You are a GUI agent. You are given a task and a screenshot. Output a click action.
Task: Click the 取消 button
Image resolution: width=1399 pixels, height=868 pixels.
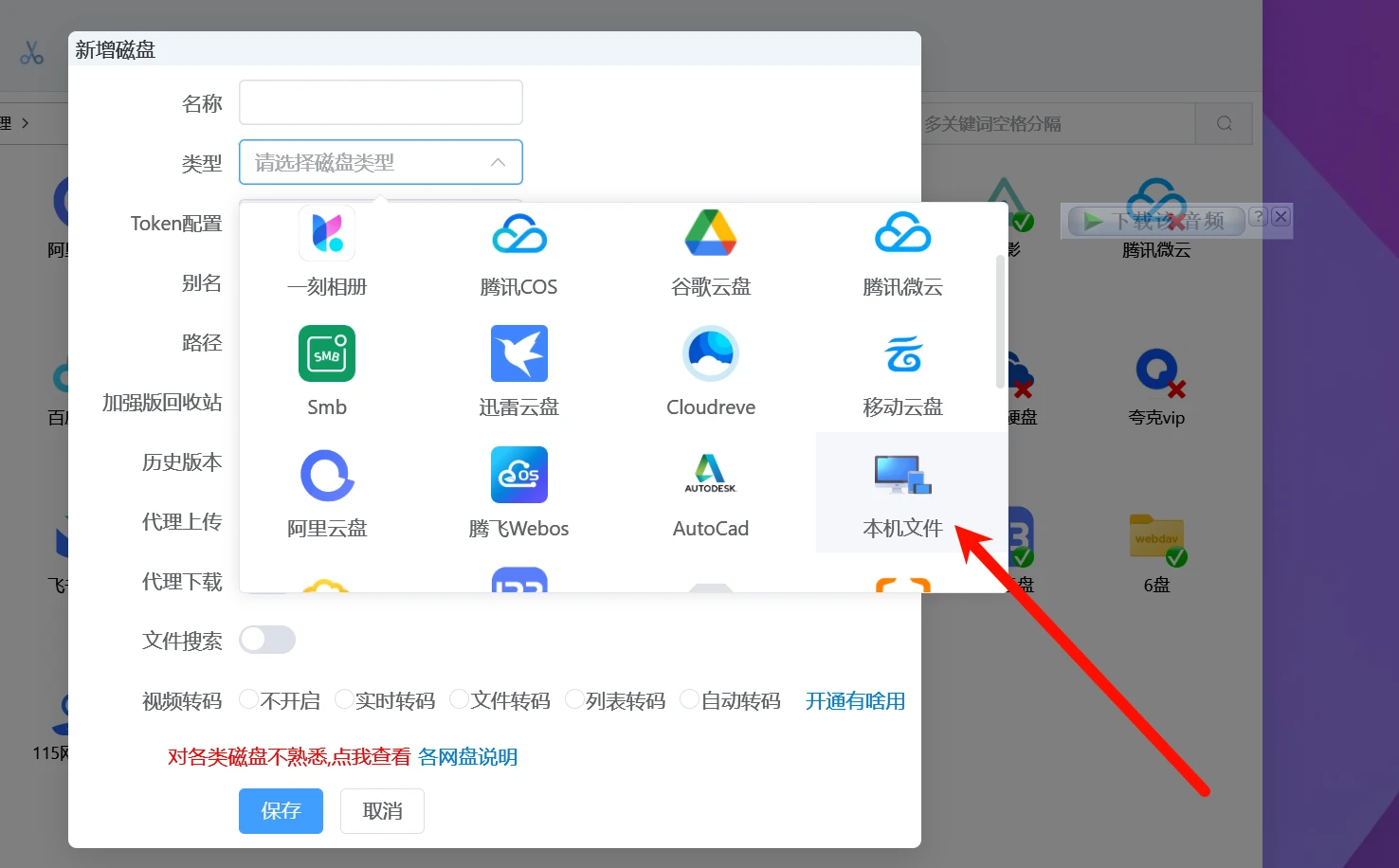pyautogui.click(x=382, y=811)
